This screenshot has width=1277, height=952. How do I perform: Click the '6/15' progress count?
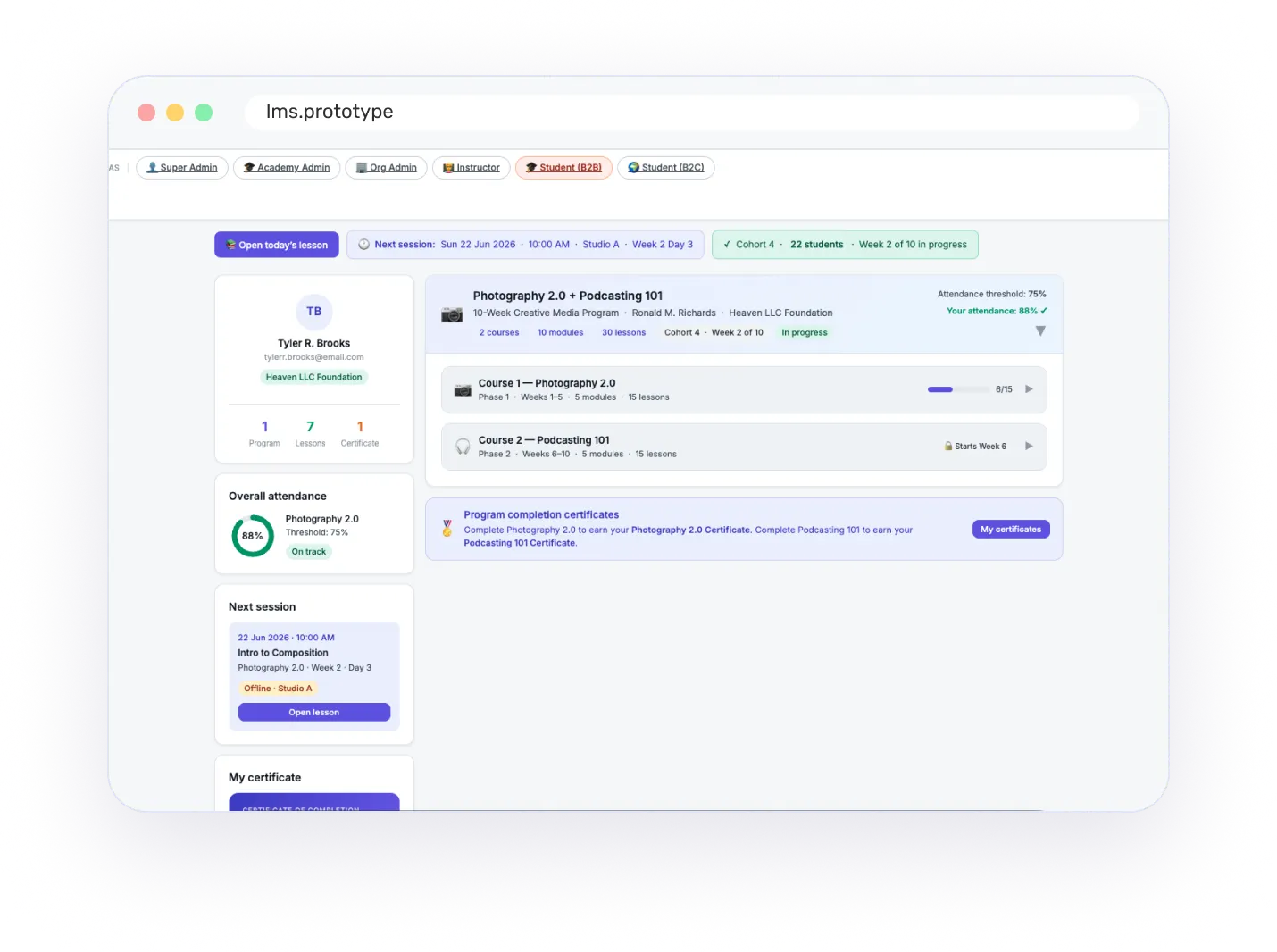(1004, 389)
